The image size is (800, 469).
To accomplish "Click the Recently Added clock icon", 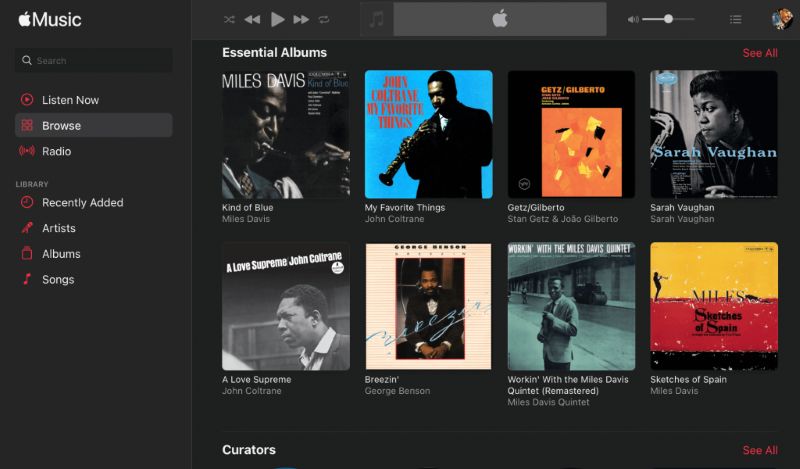I will click(x=27, y=202).
